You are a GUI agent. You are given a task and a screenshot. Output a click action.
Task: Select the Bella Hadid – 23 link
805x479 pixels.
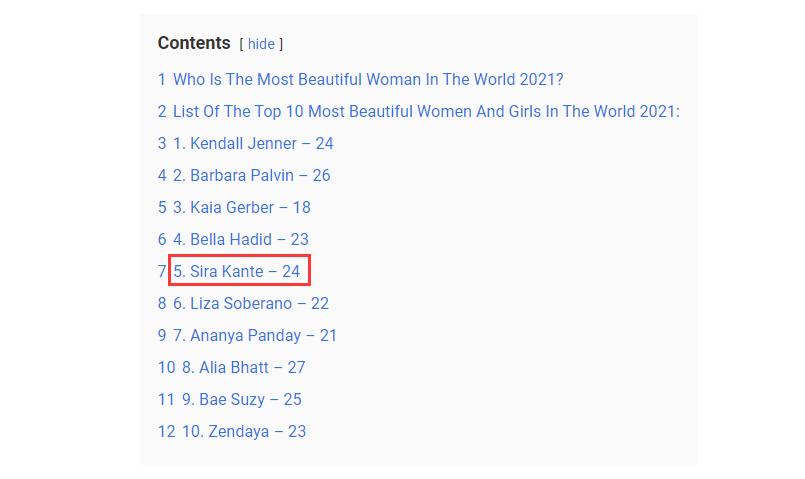point(240,240)
